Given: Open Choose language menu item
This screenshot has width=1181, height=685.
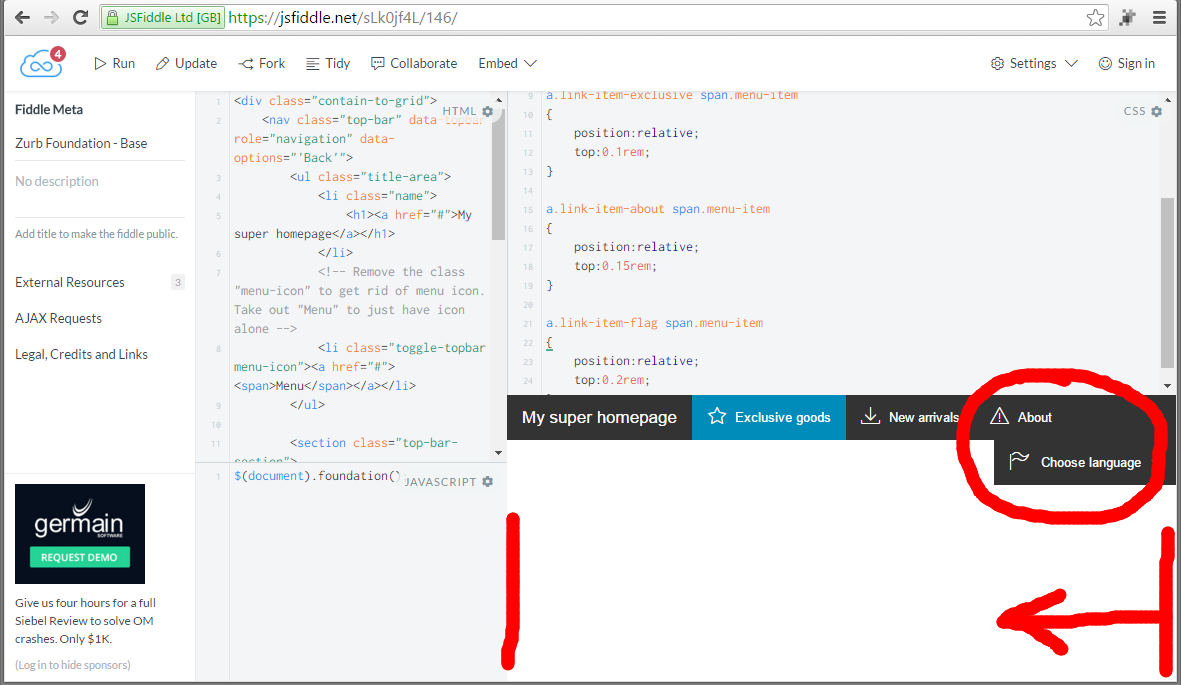Looking at the screenshot, I should click(1076, 462).
